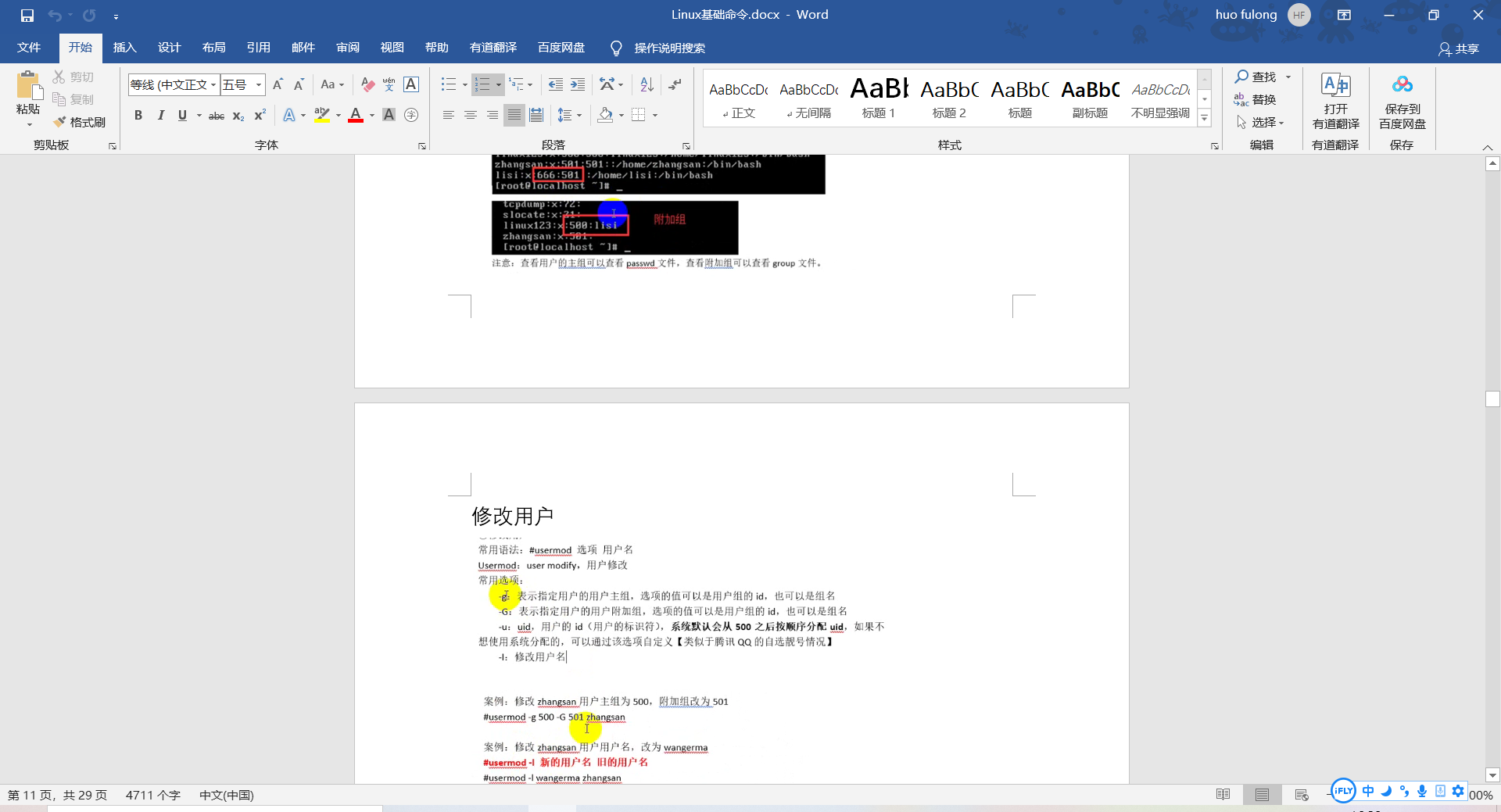Open the font size dropdown

[x=258, y=84]
